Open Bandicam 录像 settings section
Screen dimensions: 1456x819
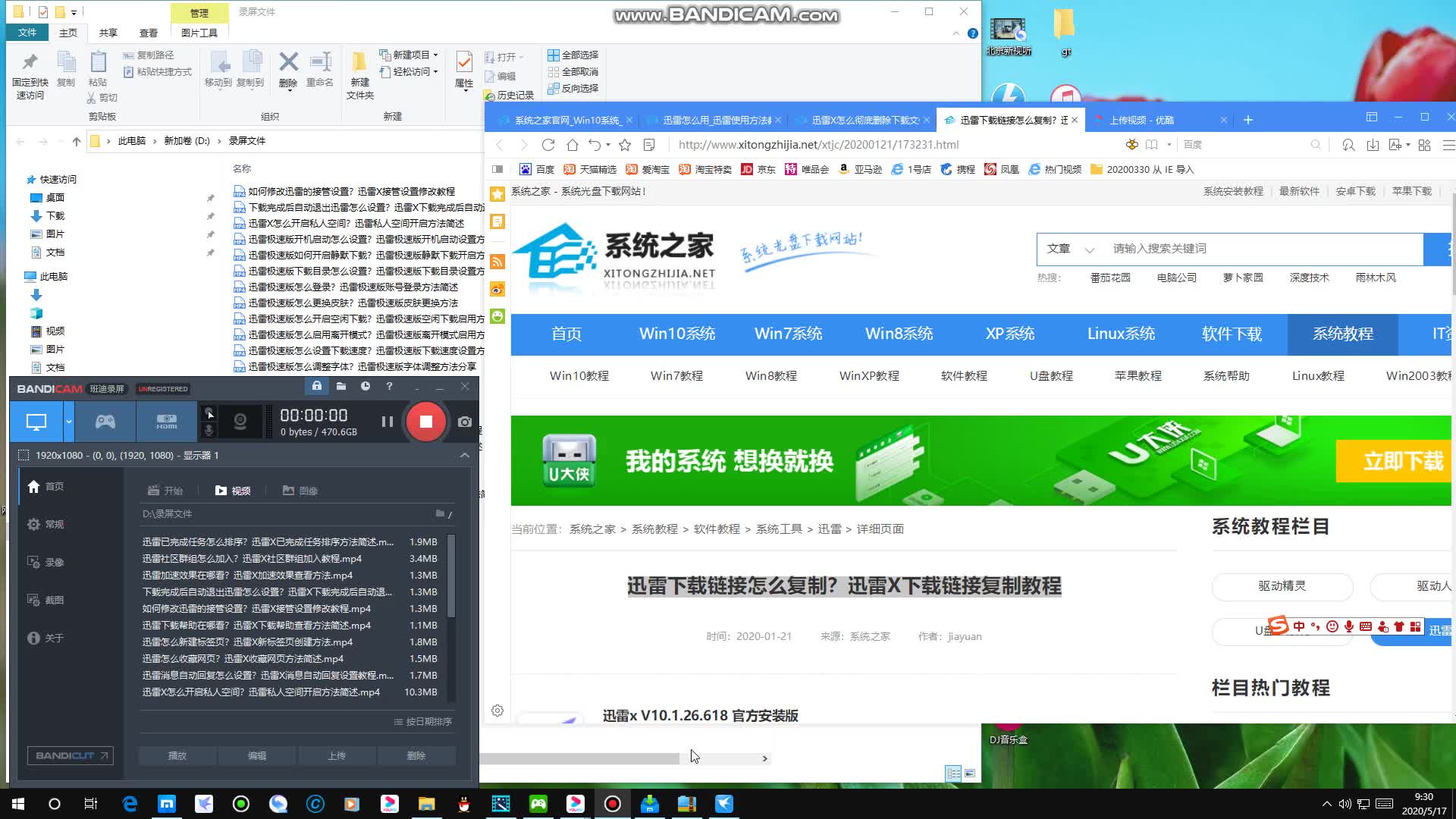45,562
